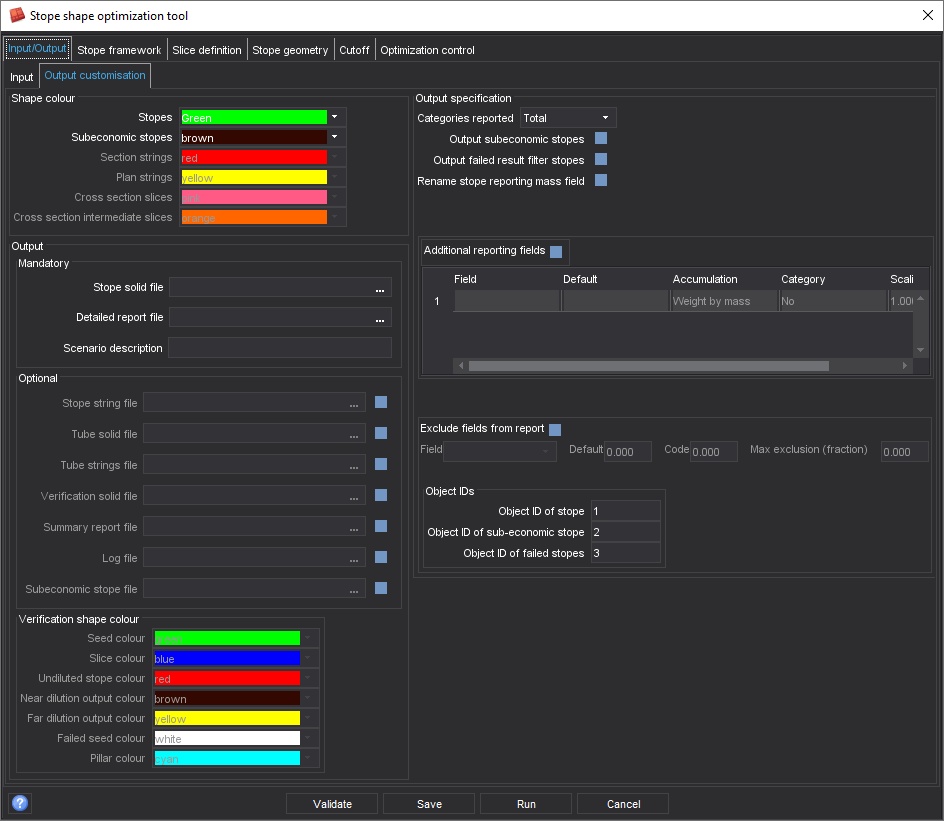Open the Subeconomic stopes colour dropdown arrow
The image size is (944, 821).
click(335, 137)
